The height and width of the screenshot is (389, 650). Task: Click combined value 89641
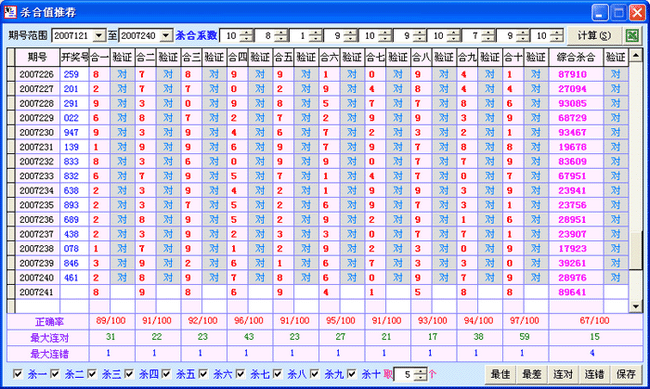tap(572, 292)
